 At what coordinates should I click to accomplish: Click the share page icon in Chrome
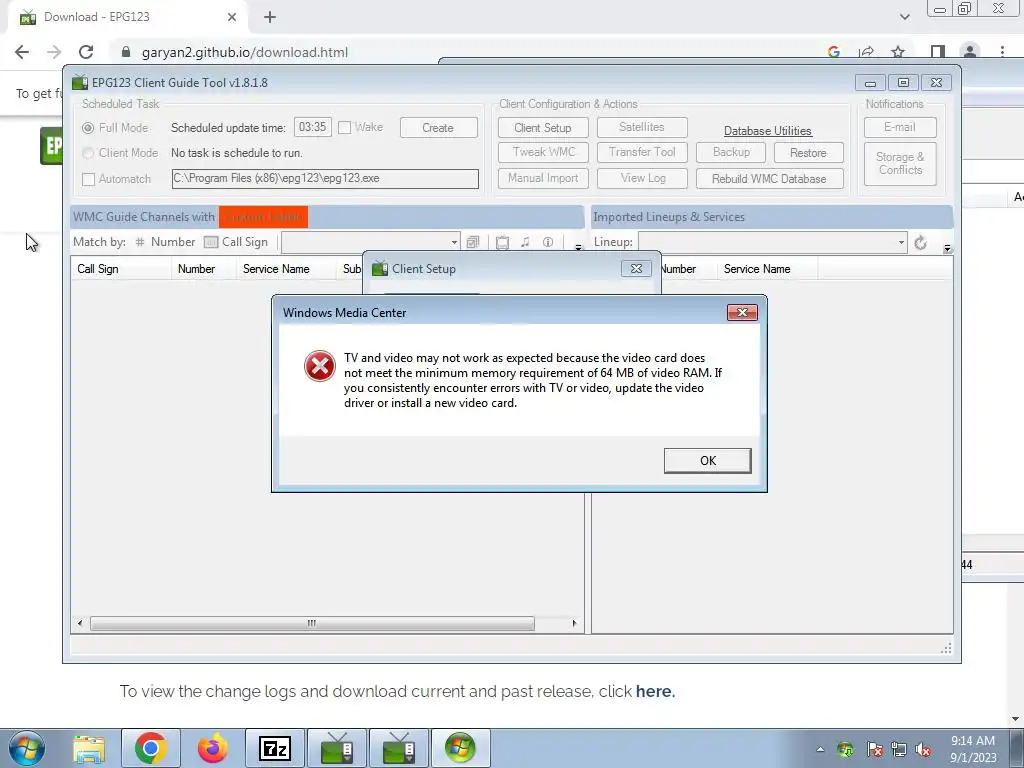pos(867,52)
